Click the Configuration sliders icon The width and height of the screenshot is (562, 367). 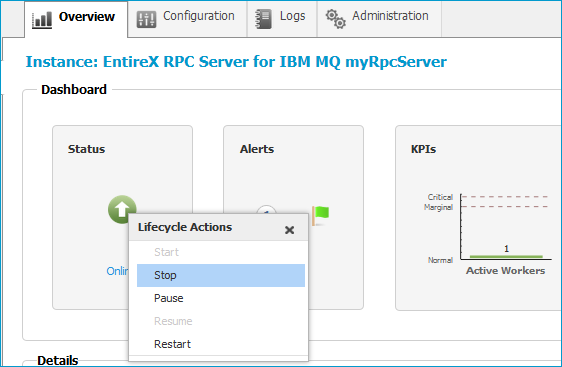(146, 19)
